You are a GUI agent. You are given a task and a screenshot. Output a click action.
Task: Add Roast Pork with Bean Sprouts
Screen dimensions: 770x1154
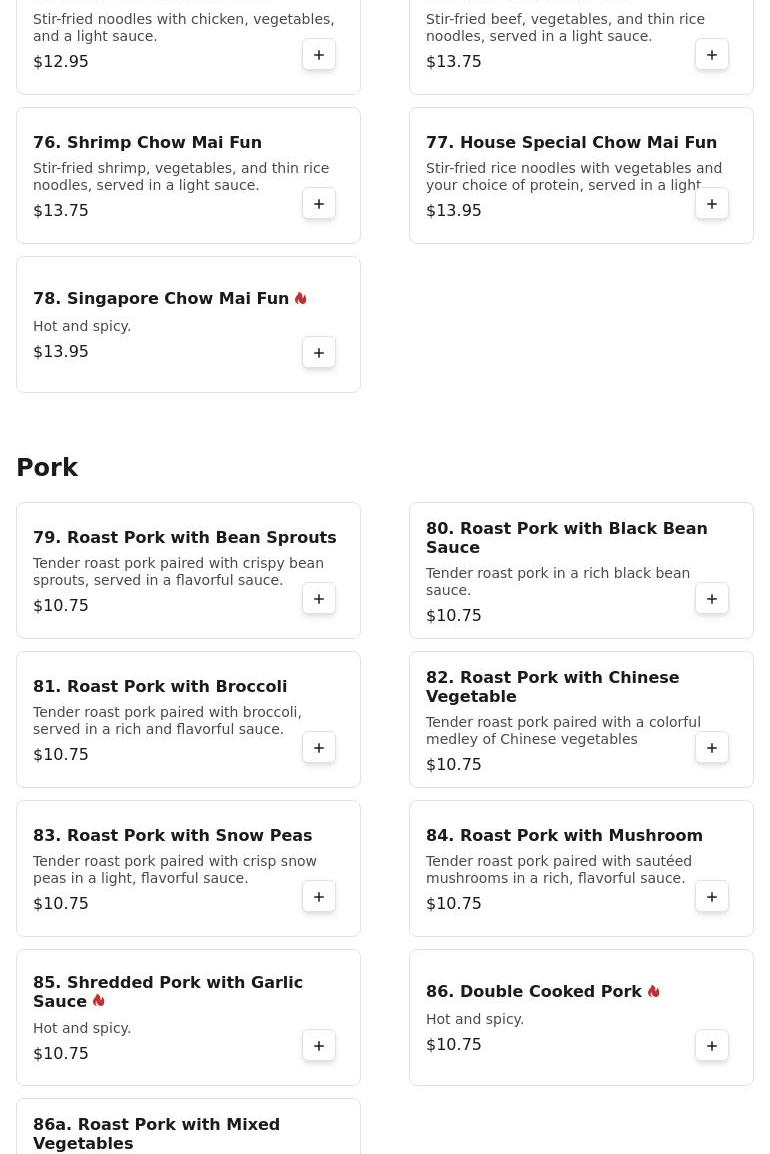click(319, 599)
